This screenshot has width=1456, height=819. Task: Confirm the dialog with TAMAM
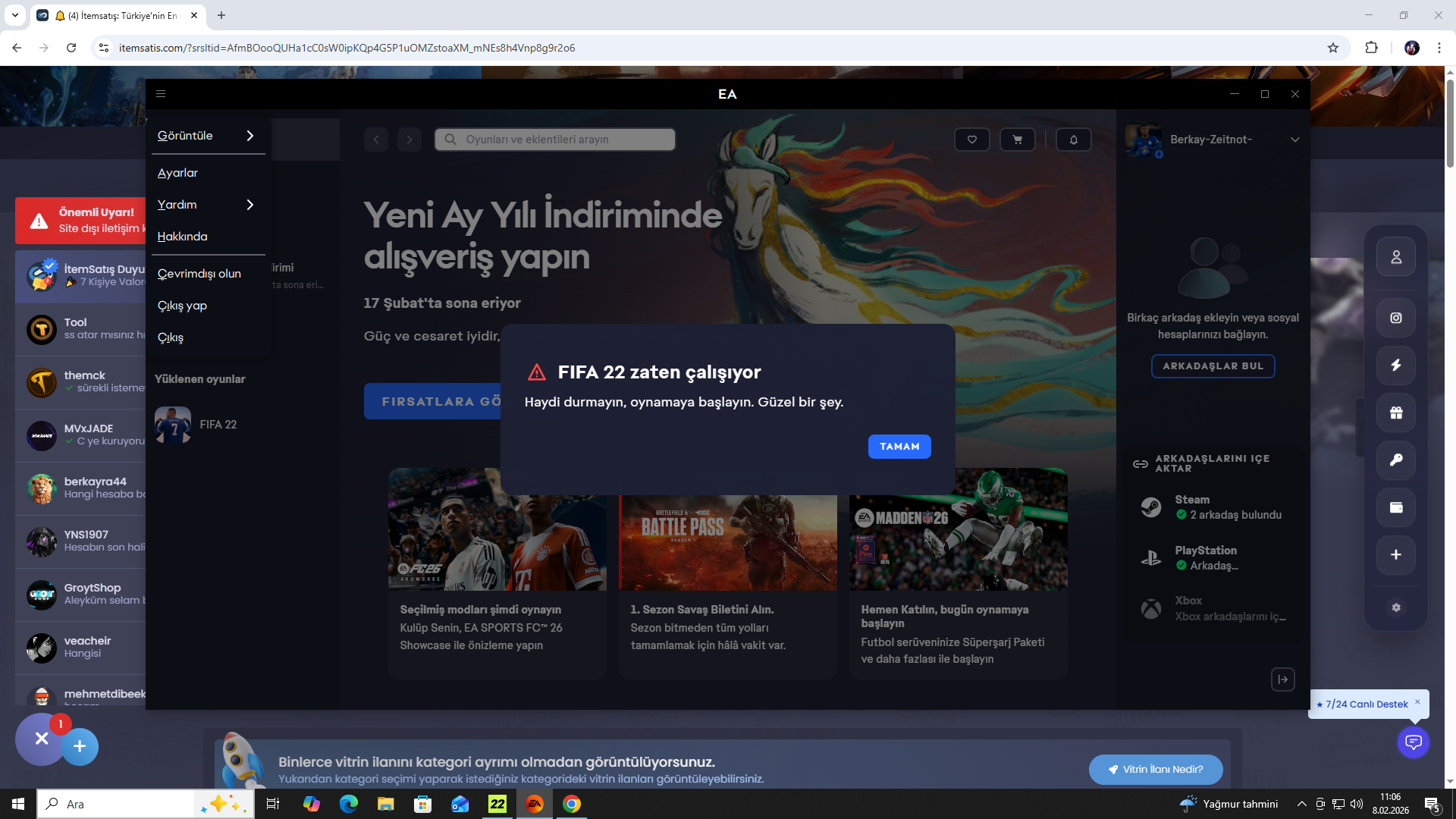[899, 447]
